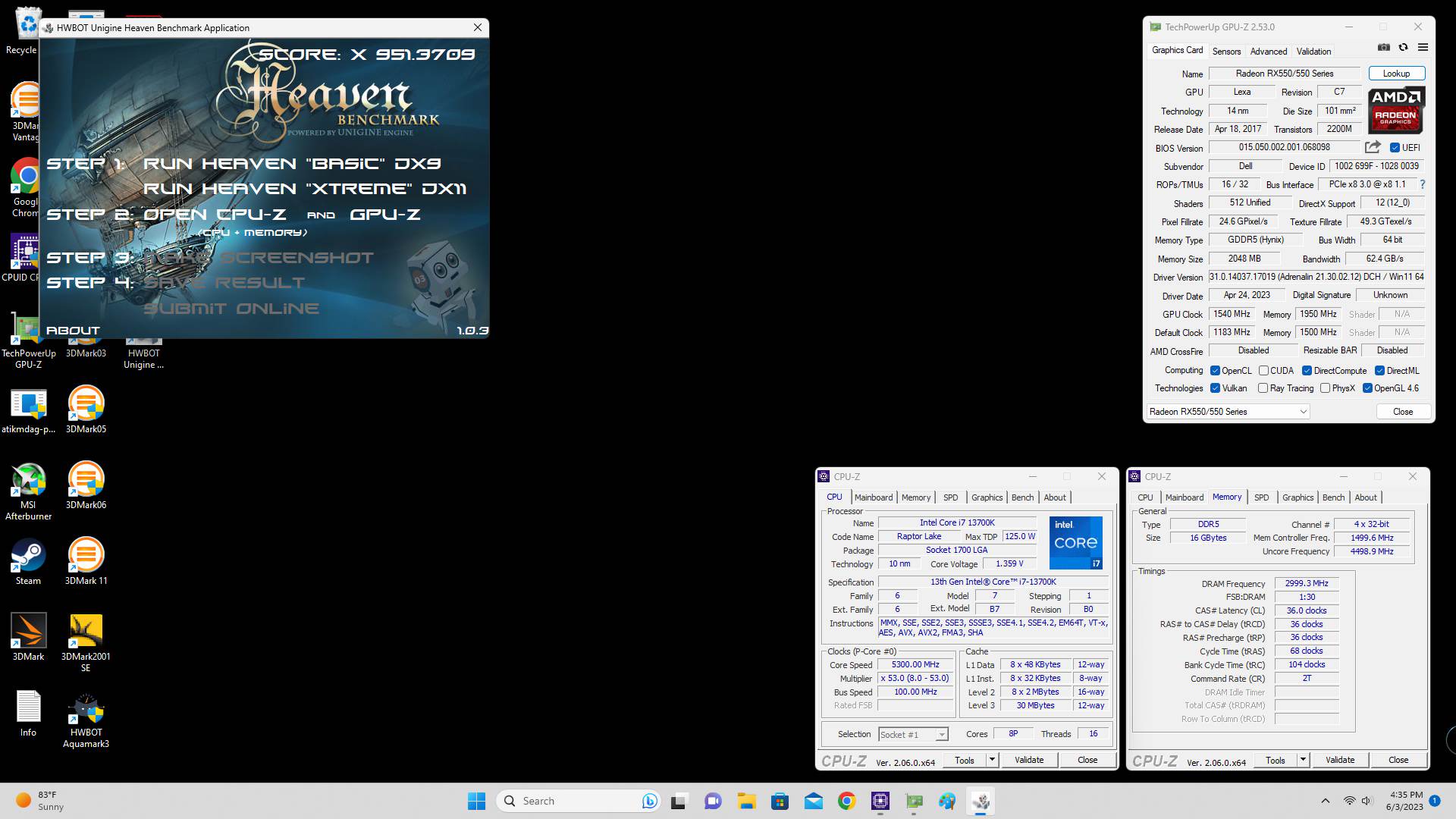The width and height of the screenshot is (1456, 819).
Task: Switch to the Sensors tab in GPU-Z
Action: click(1226, 52)
